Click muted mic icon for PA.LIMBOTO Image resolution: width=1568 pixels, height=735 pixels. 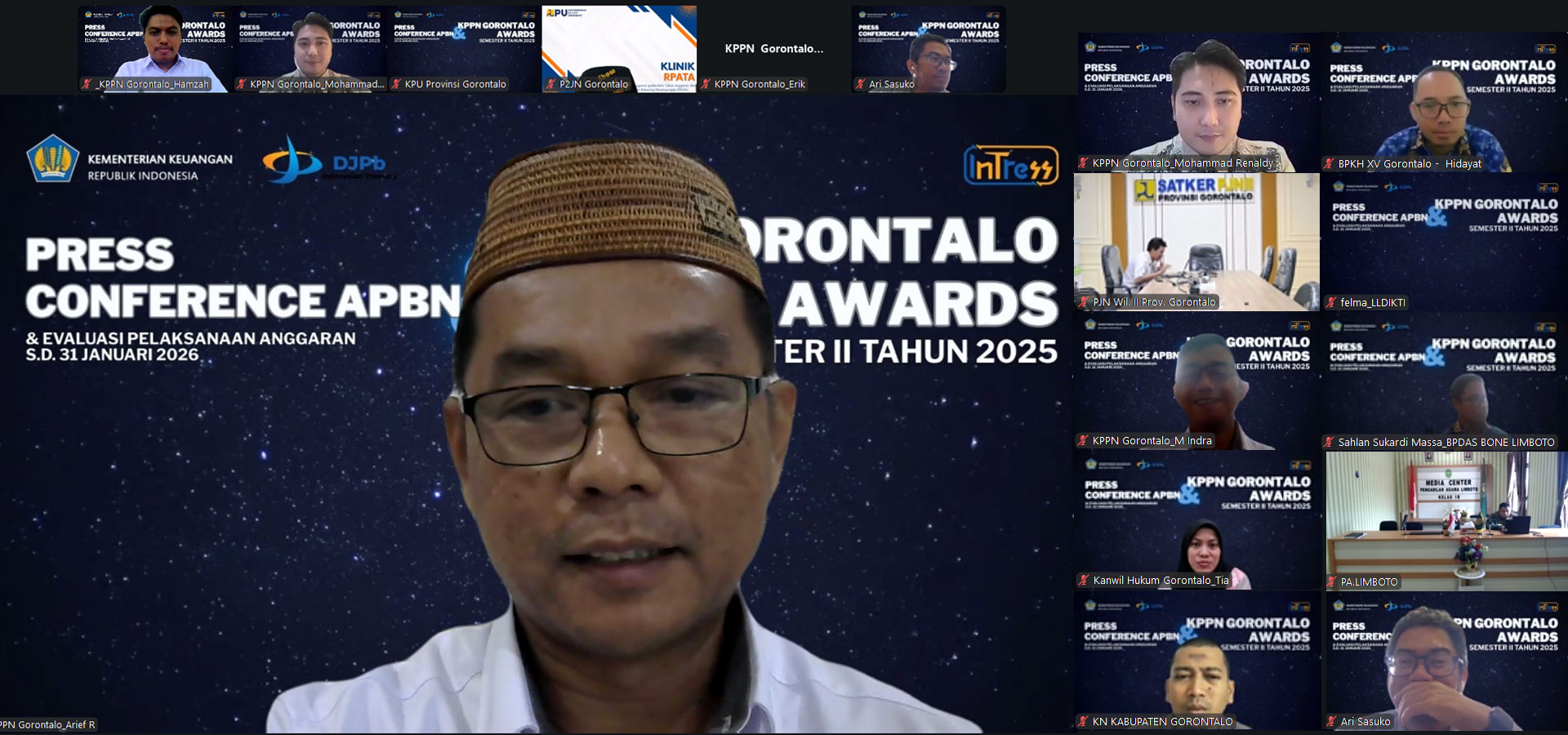click(1332, 582)
